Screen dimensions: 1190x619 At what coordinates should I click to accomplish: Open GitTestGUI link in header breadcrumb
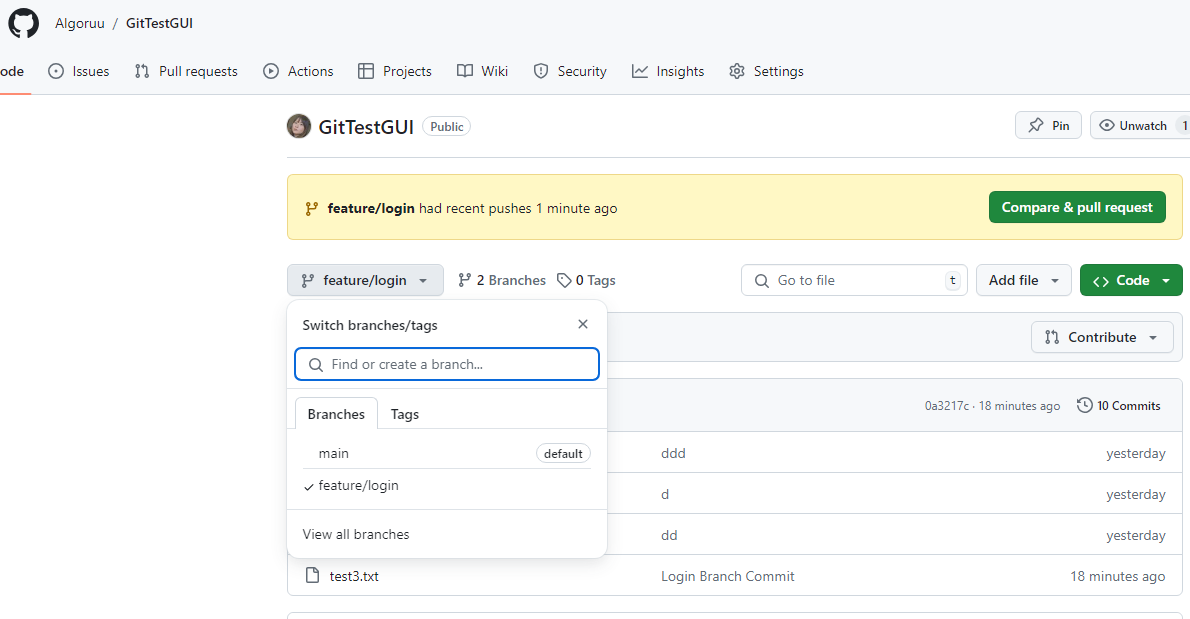coord(159,24)
